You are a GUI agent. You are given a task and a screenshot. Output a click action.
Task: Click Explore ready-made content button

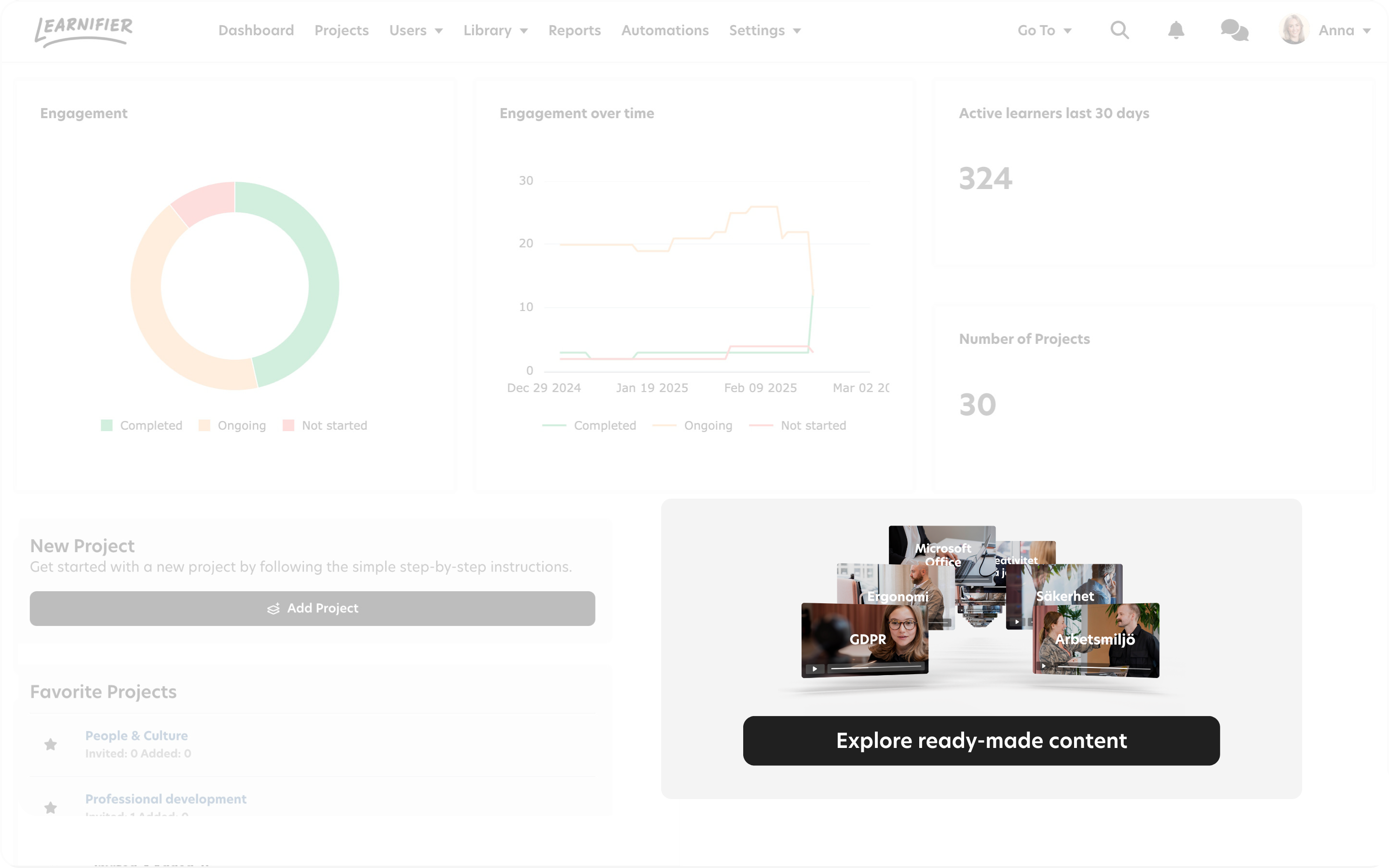pos(981,741)
